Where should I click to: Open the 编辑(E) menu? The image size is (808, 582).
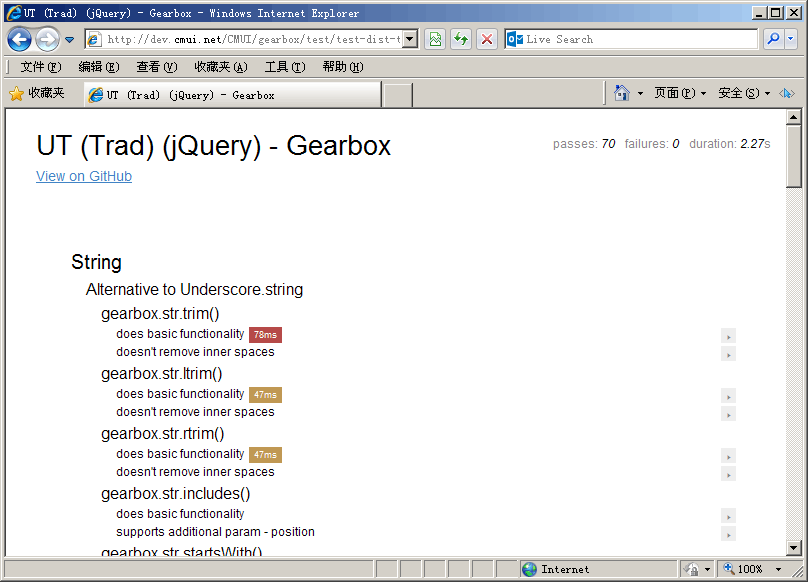(x=99, y=67)
